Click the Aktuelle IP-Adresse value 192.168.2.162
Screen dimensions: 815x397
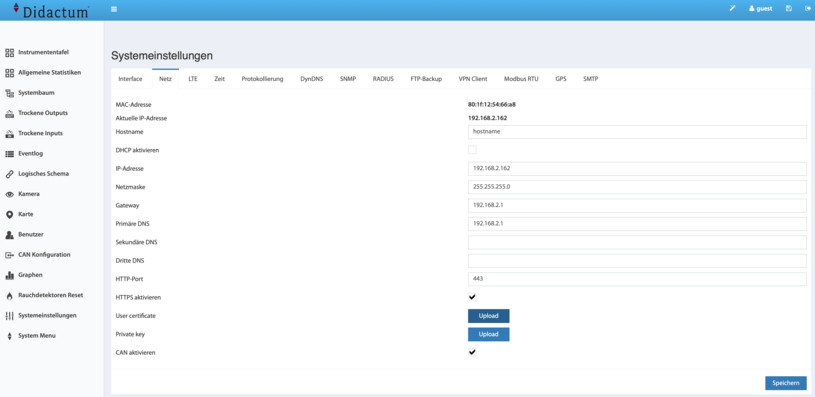[x=488, y=118]
